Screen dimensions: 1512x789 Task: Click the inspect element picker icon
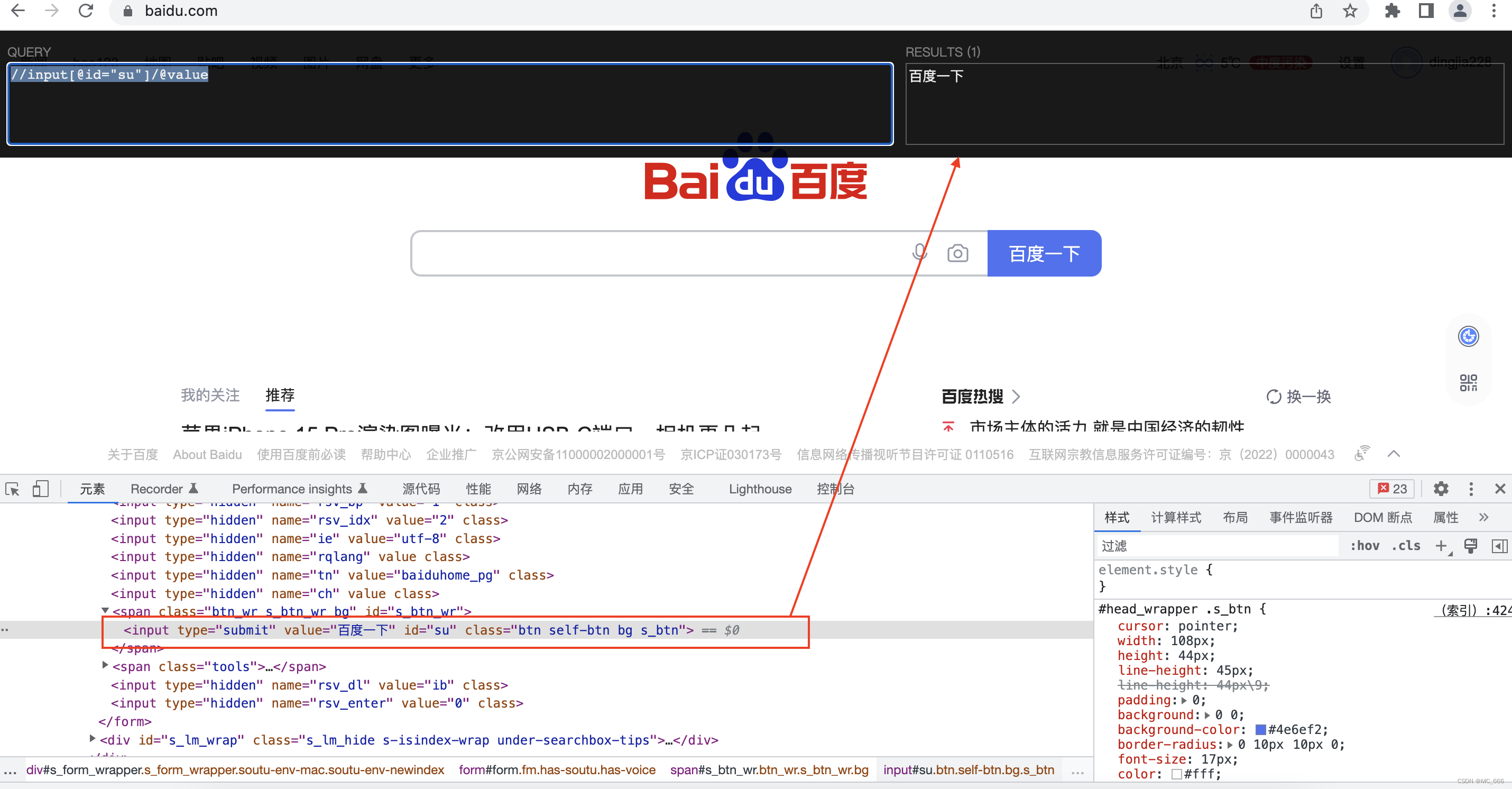click(x=12, y=489)
